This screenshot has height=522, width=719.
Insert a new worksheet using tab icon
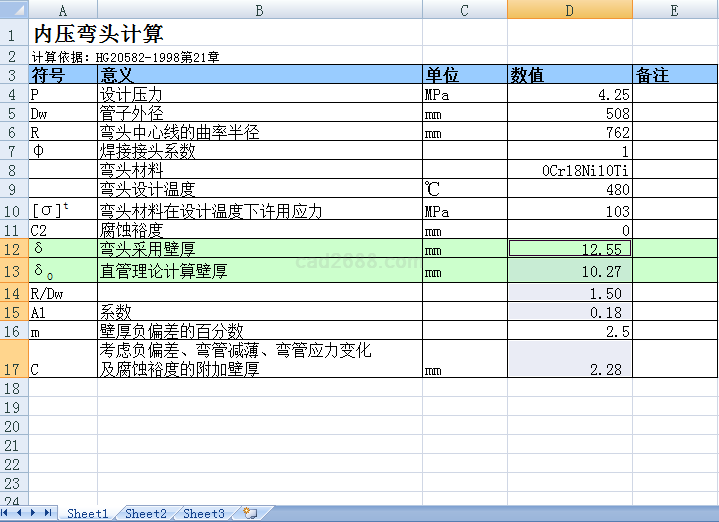(250, 513)
